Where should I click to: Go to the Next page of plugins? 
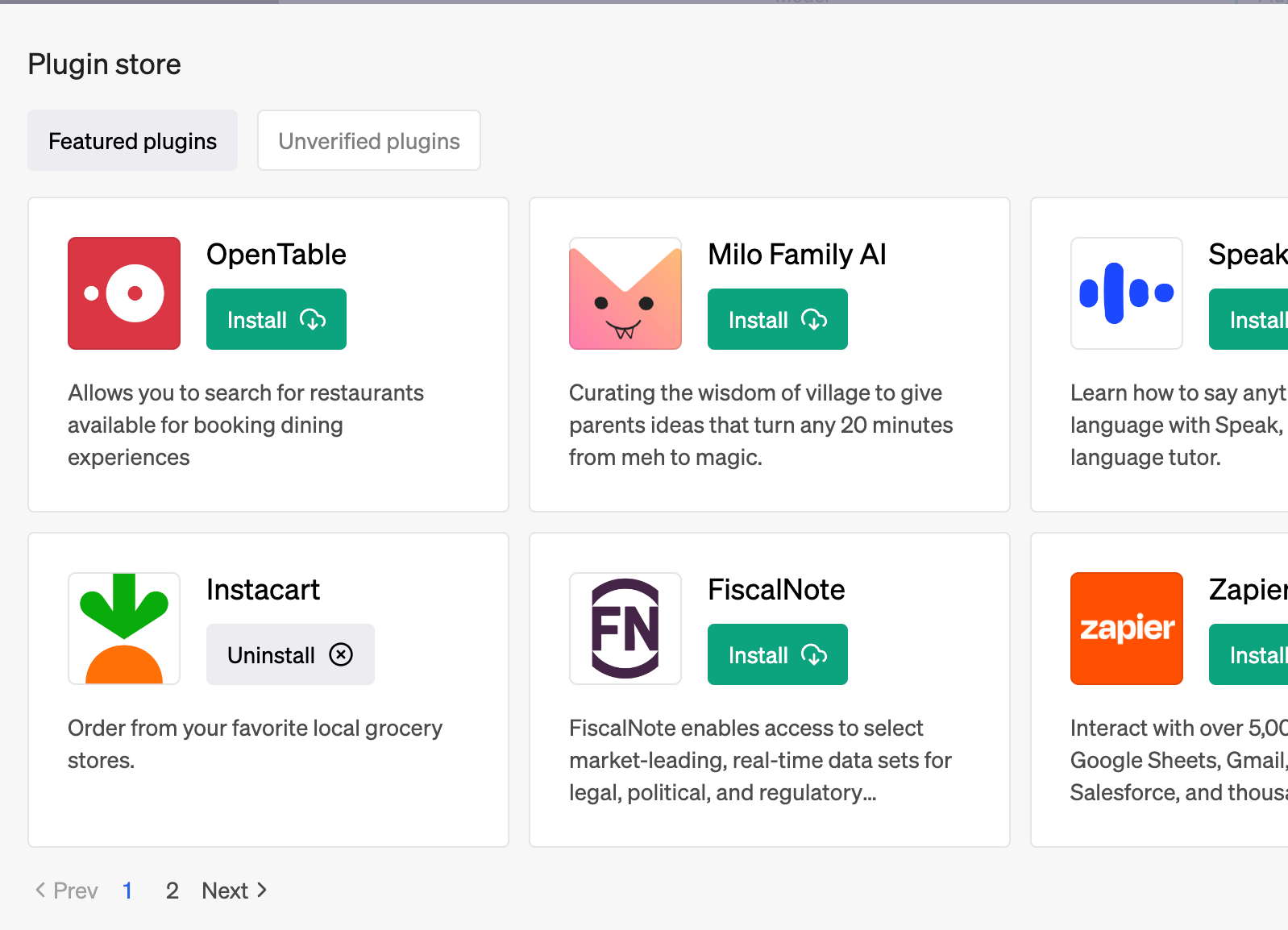click(x=234, y=891)
